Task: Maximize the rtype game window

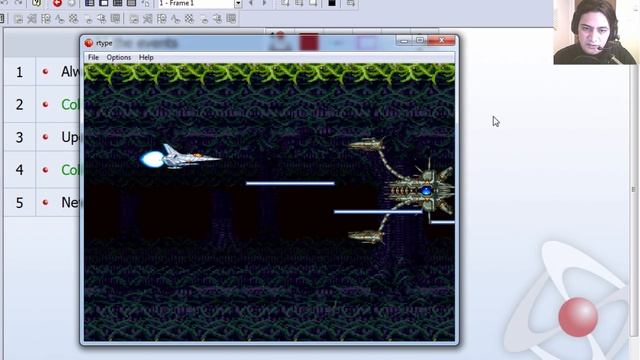Action: tap(420, 40)
